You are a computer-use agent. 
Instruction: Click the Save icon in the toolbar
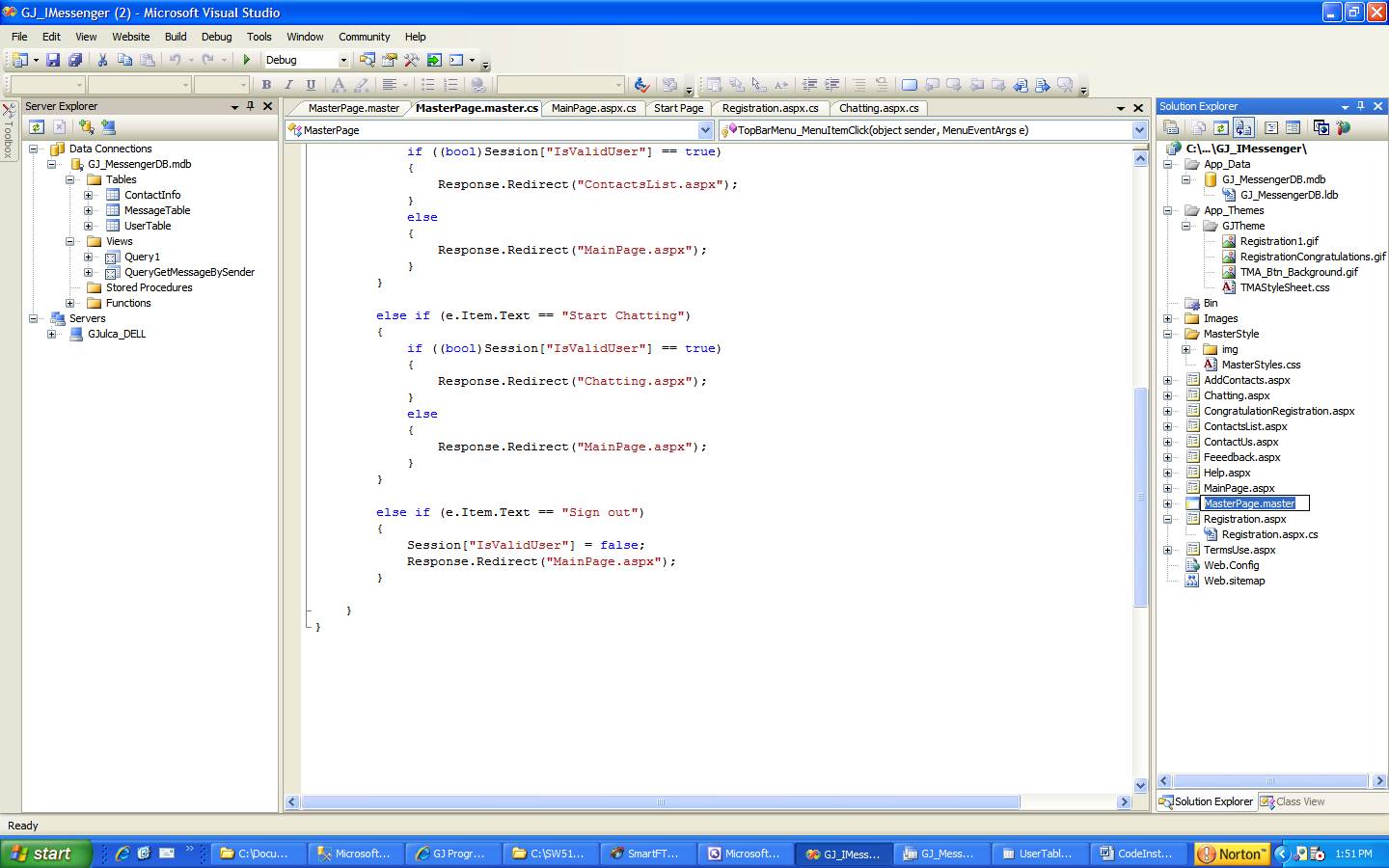pos(53,60)
